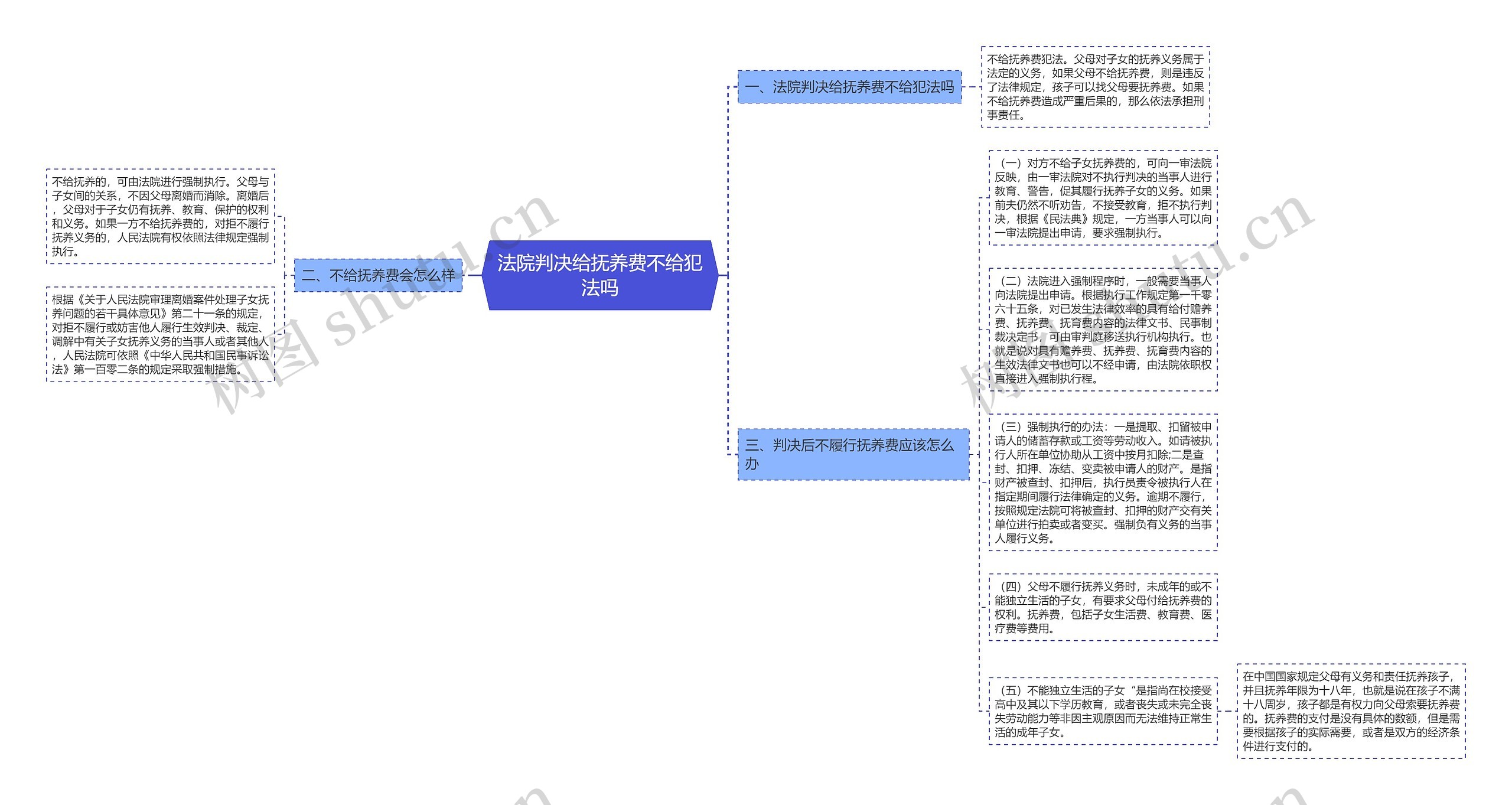
Task: Click the note starting （五）不能独立生活的子女
Action: [x=1103, y=711]
